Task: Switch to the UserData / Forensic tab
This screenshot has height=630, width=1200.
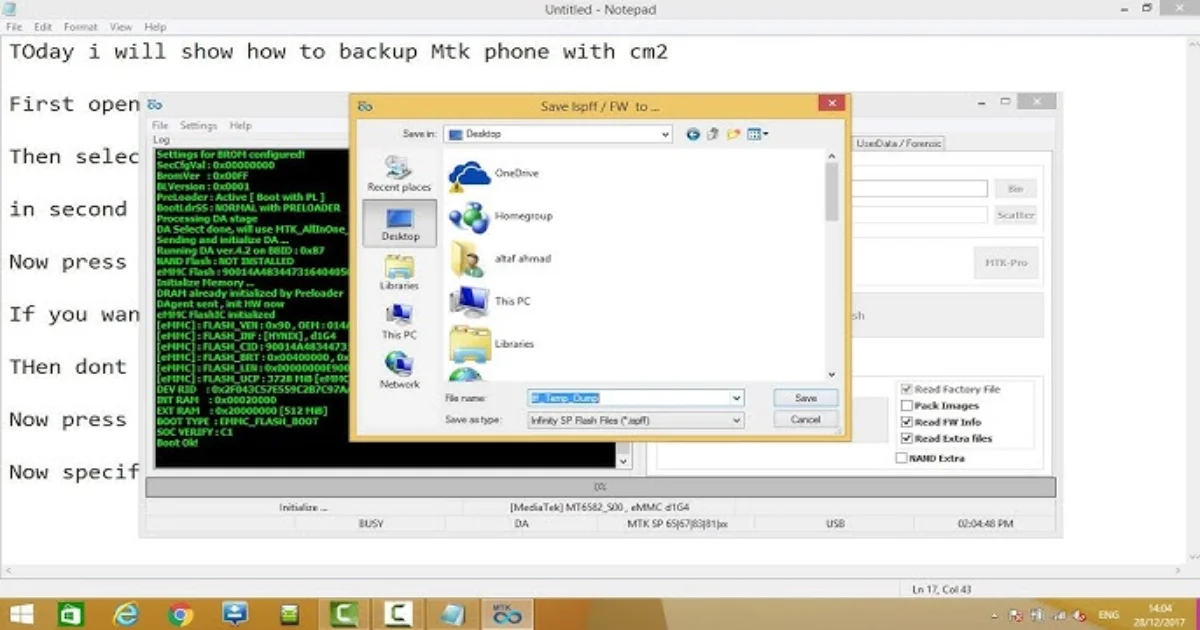Action: point(898,144)
